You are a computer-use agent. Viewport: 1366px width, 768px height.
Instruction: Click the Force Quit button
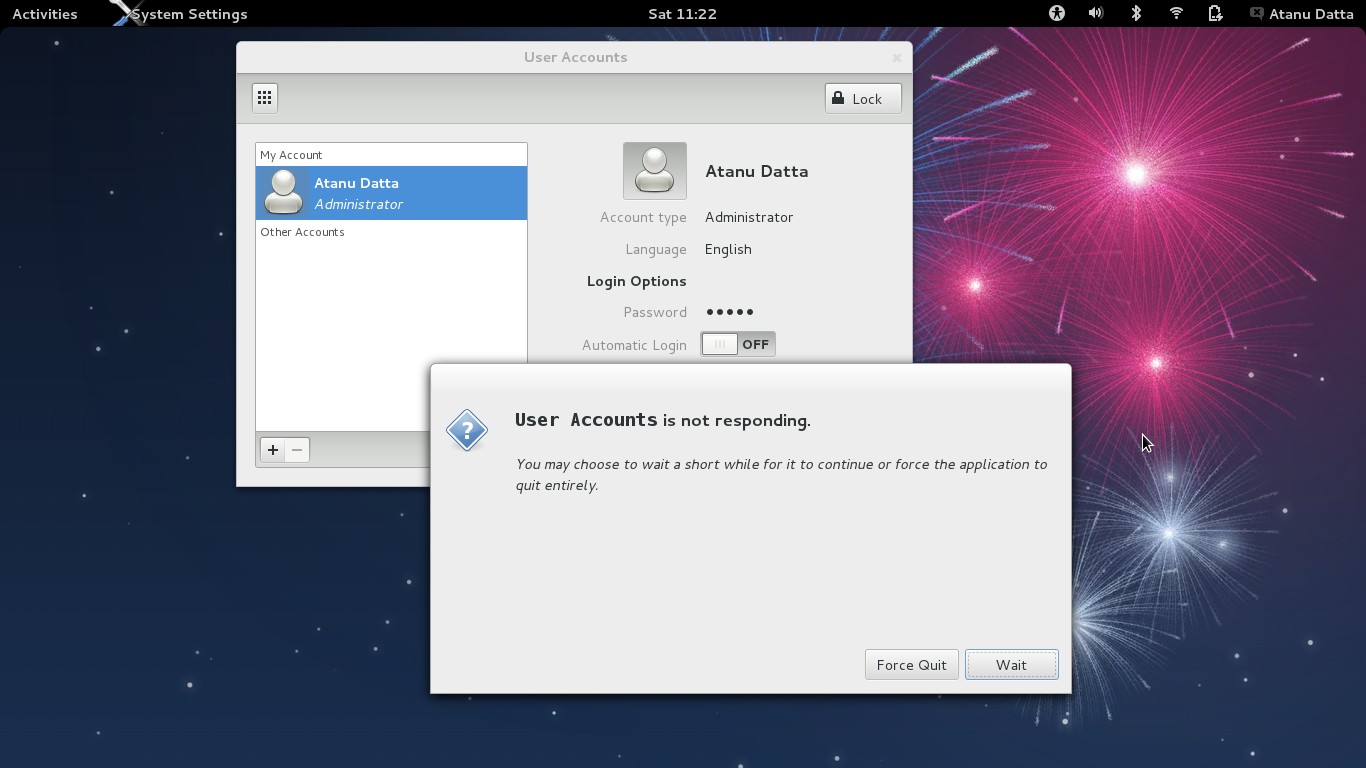911,665
